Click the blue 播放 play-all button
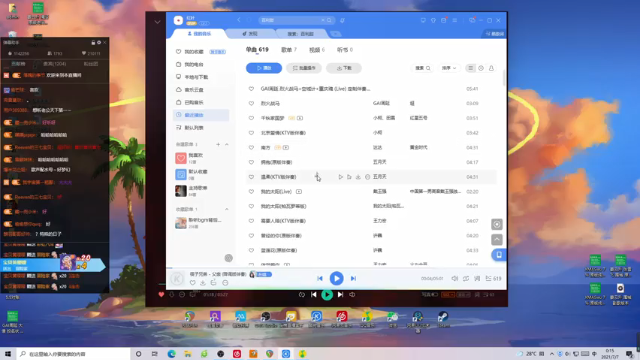The height and width of the screenshot is (360, 640). point(264,68)
